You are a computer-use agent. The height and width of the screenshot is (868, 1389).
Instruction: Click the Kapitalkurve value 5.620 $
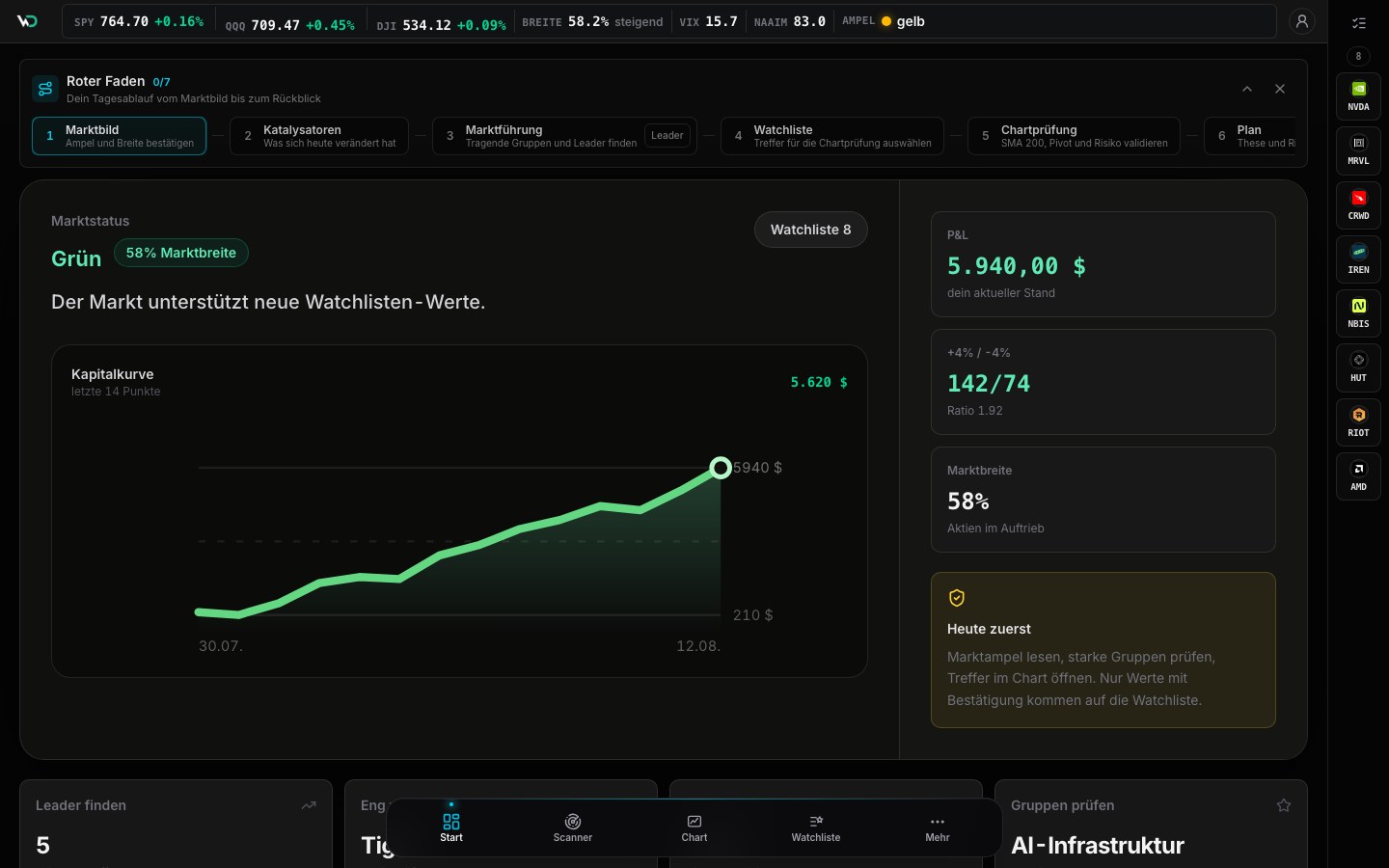(x=819, y=382)
